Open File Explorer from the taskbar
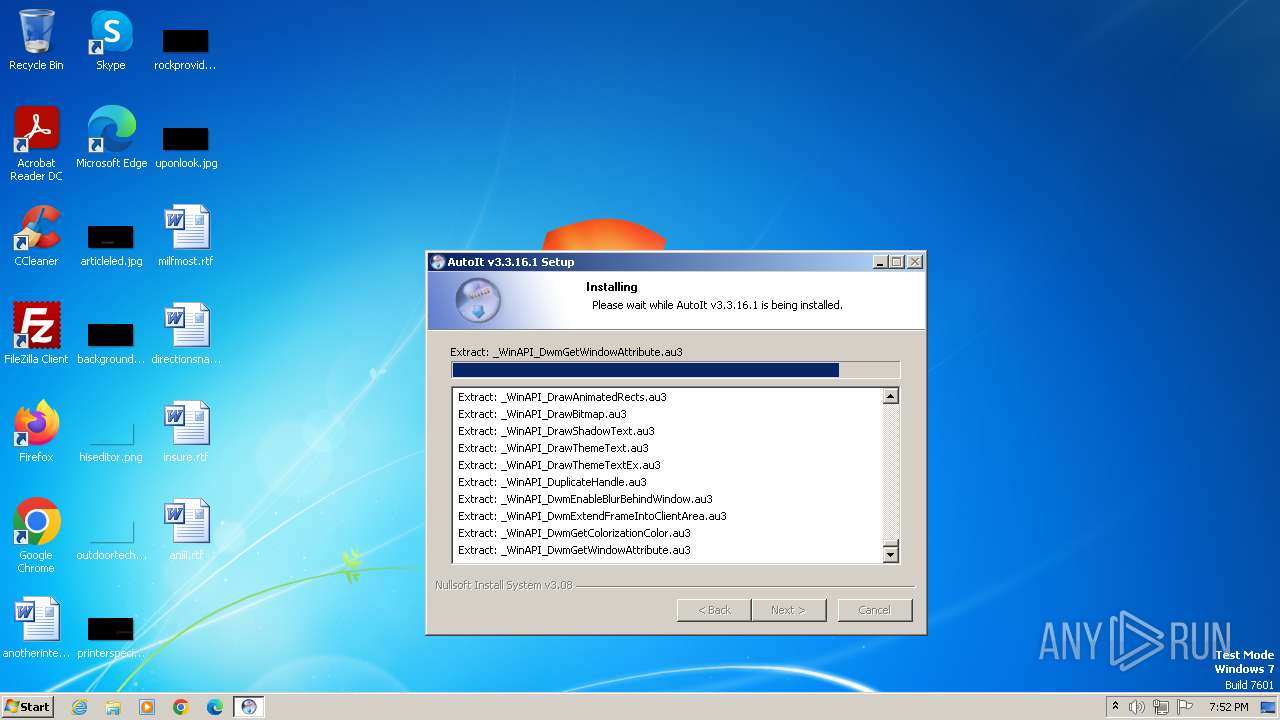 pyautogui.click(x=113, y=707)
